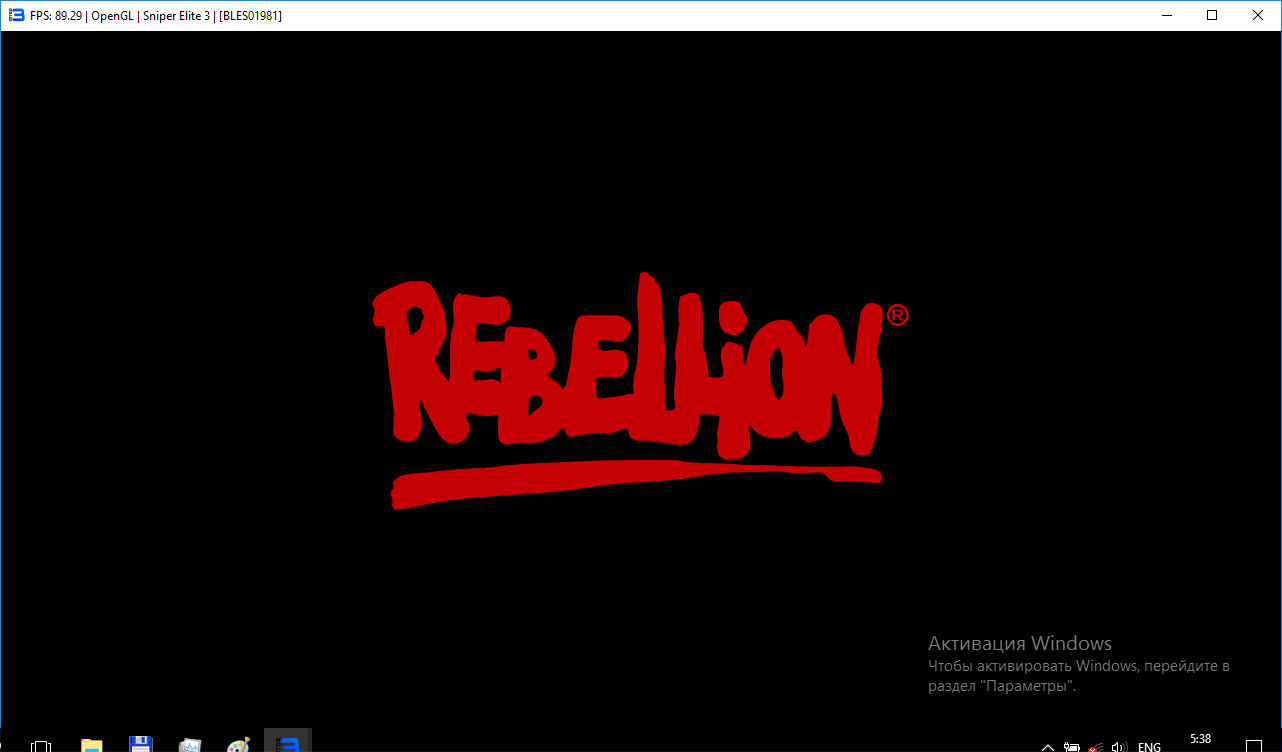Click the window title text 'Sniper Elite 3'

click(x=176, y=16)
